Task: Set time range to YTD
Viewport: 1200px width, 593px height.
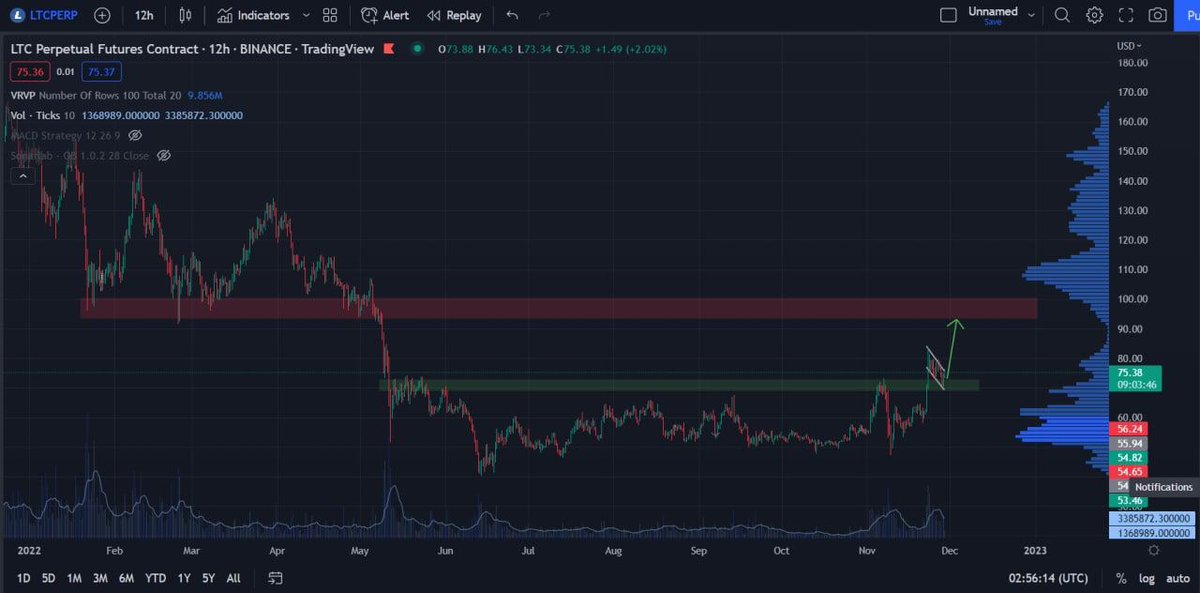Action: (x=155, y=578)
